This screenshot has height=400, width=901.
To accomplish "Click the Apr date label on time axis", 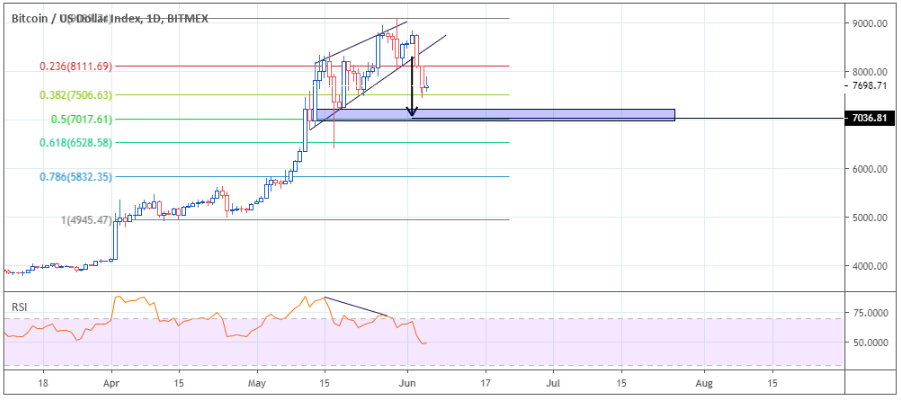I will click(x=111, y=383).
